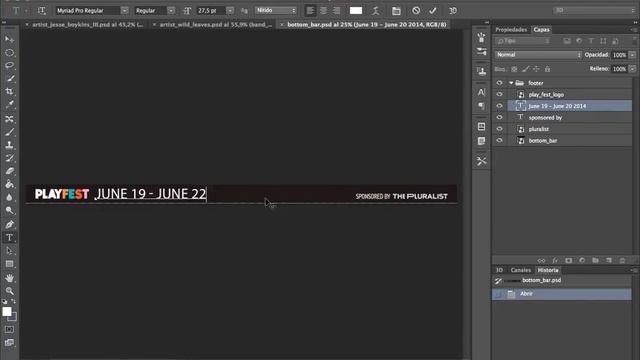Image resolution: width=640 pixels, height=360 pixels.
Task: Select the bottom_bar layer
Action: coord(569,140)
